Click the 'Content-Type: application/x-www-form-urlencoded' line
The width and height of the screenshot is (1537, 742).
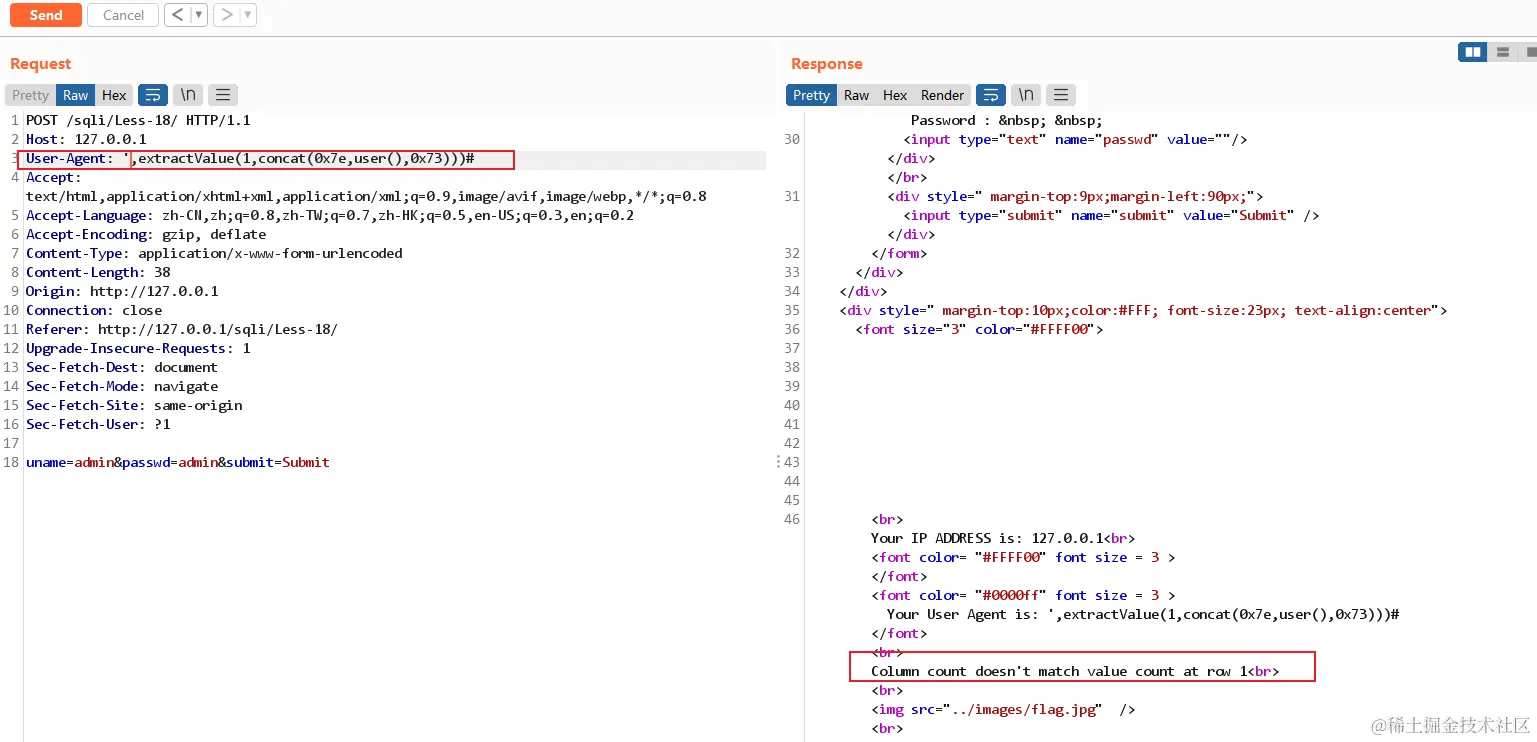[x=214, y=253]
